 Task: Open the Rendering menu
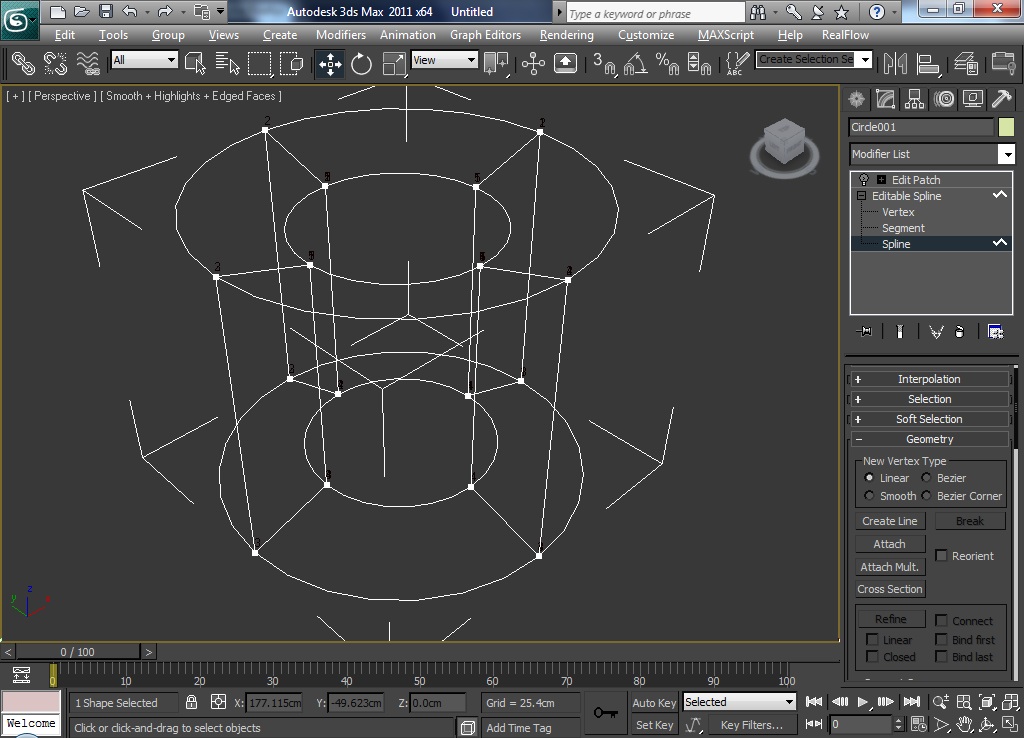pyautogui.click(x=566, y=35)
